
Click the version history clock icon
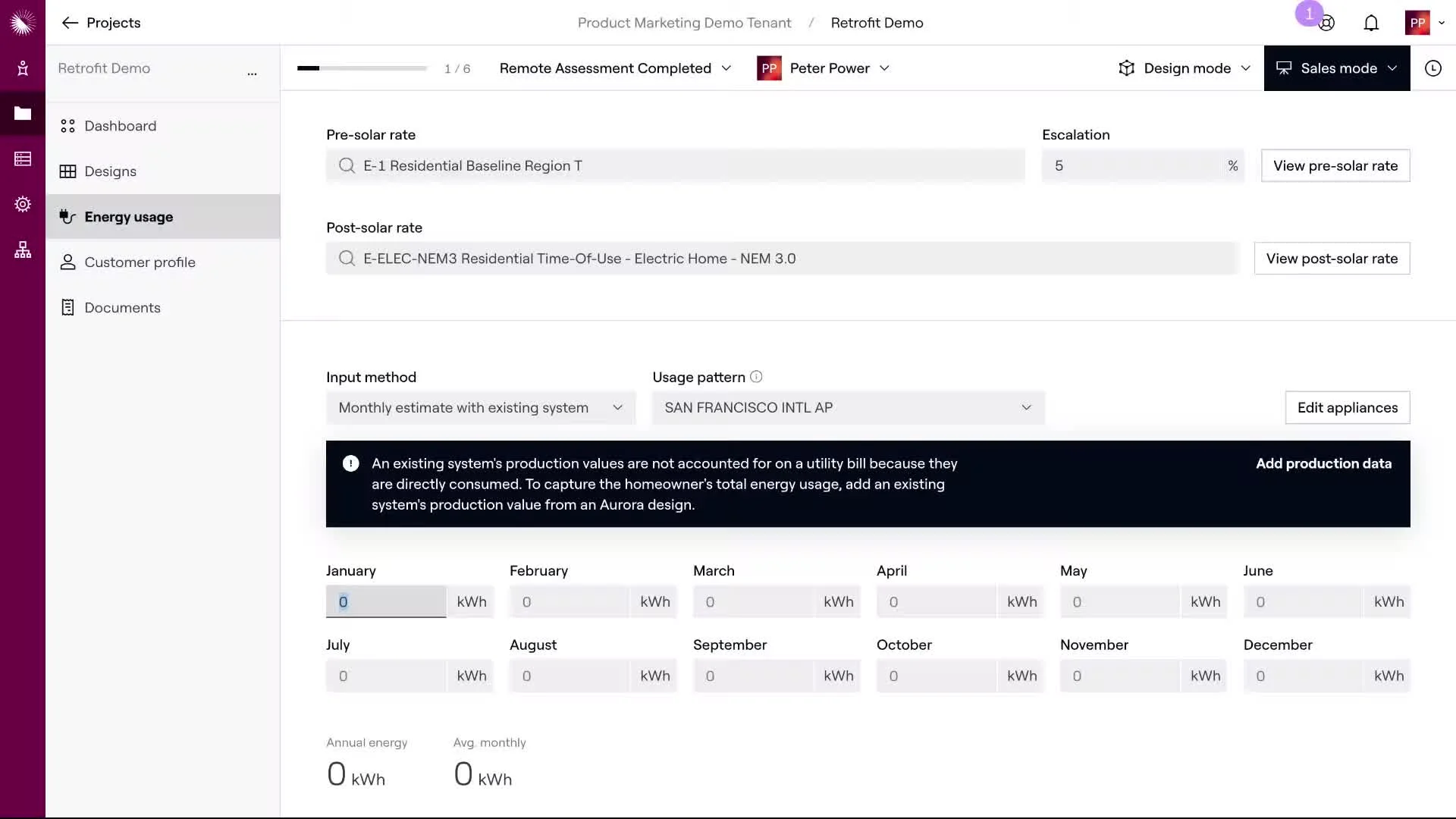1432,68
